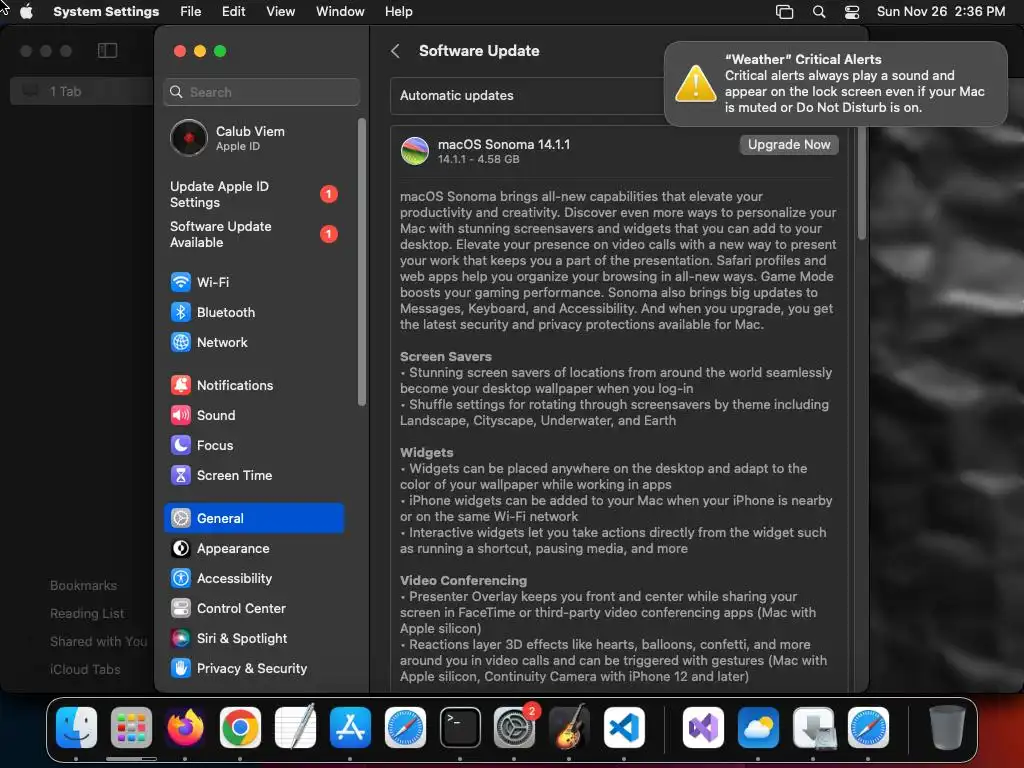This screenshot has height=768, width=1024.
Task: Open Terminal from the Dock
Action: [x=460, y=728]
